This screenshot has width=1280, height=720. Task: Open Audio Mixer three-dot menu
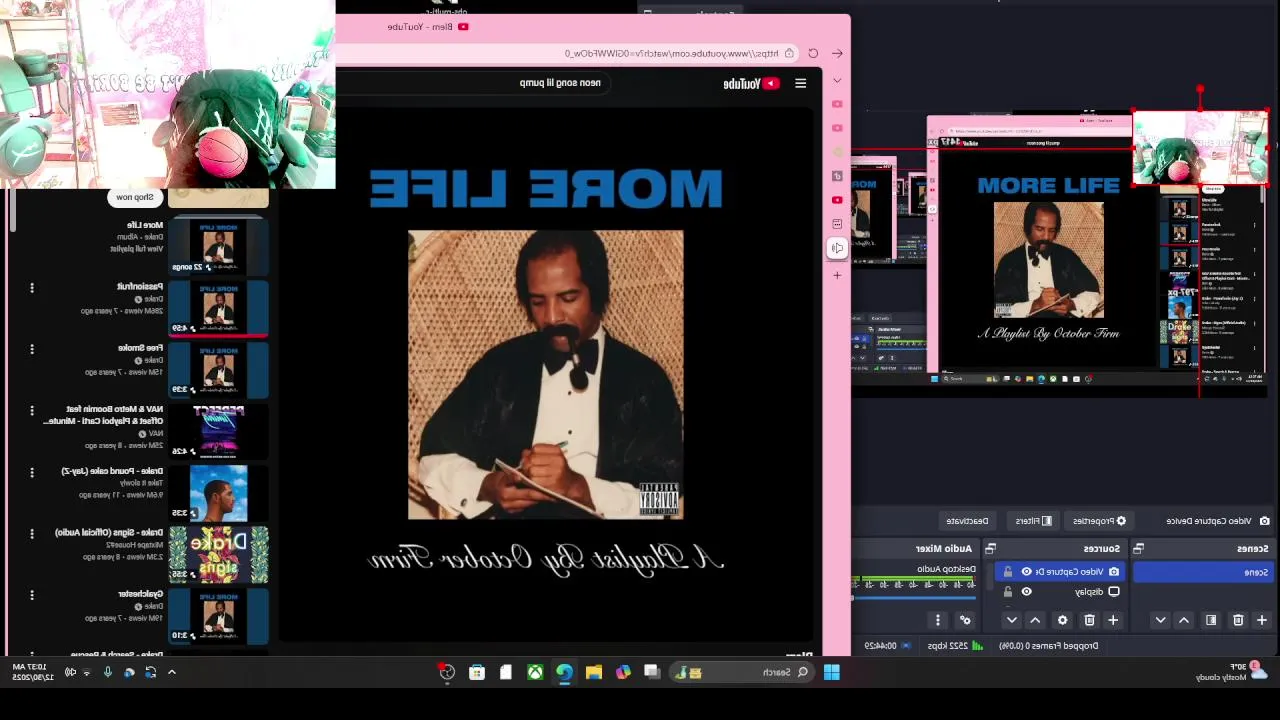pos(937,620)
